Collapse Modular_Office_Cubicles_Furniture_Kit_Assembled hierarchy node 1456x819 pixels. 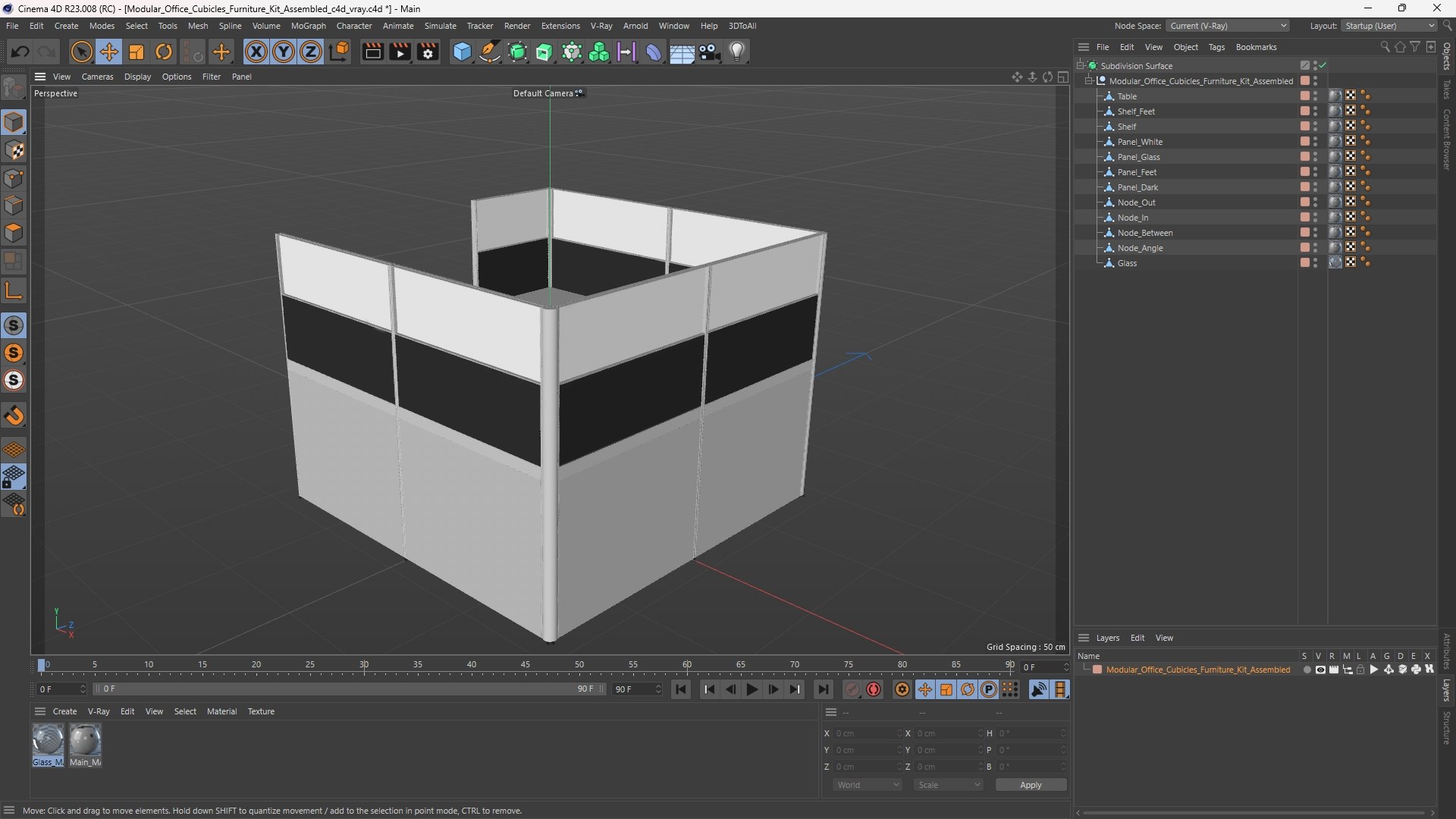click(1089, 81)
